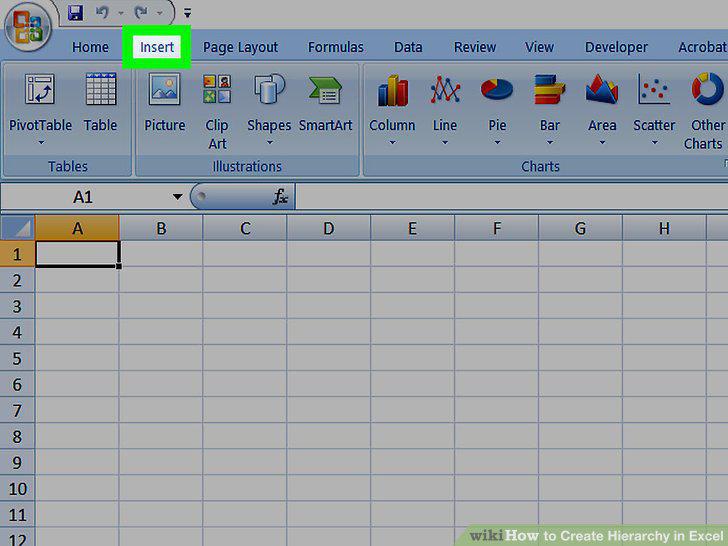The height and width of the screenshot is (546, 728).
Task: Select row 1 header
Action: point(17,254)
